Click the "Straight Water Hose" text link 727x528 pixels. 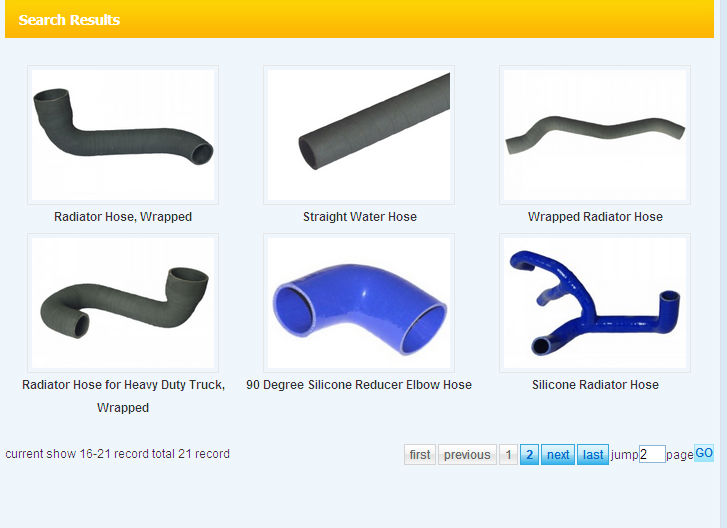[x=360, y=217]
